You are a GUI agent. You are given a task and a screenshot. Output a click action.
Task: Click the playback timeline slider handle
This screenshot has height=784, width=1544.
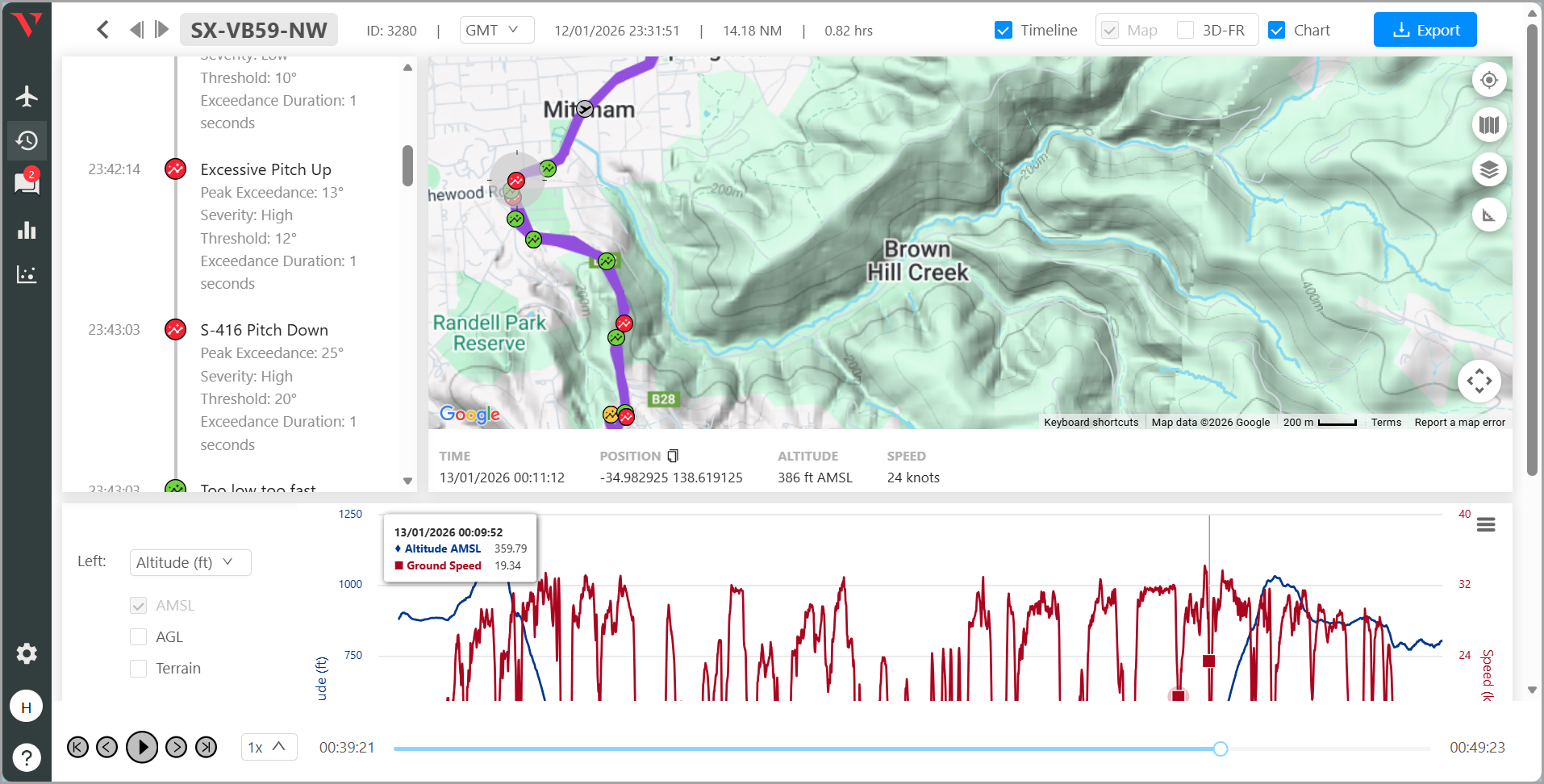pos(1220,749)
